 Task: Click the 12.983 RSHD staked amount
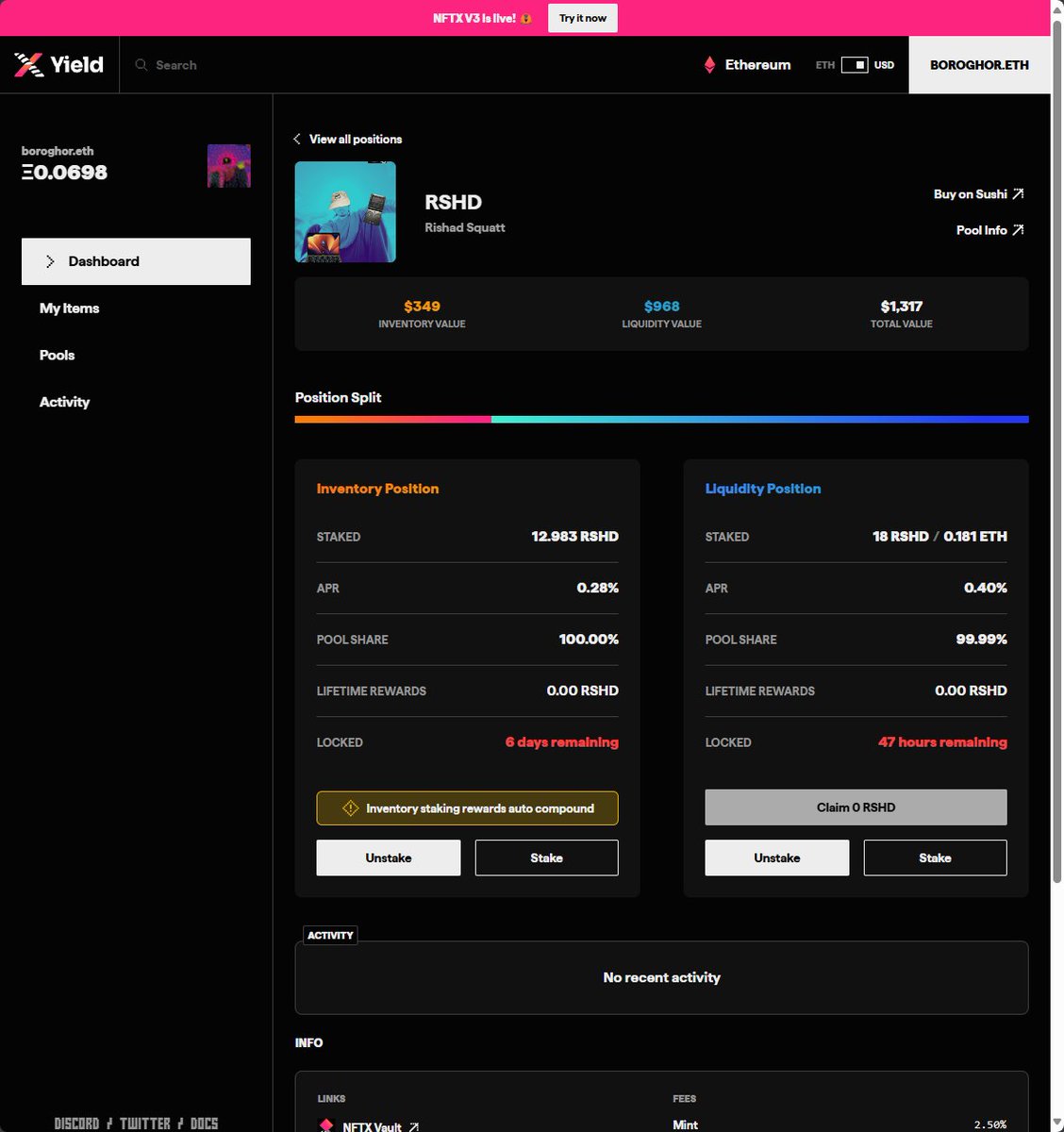tap(575, 537)
